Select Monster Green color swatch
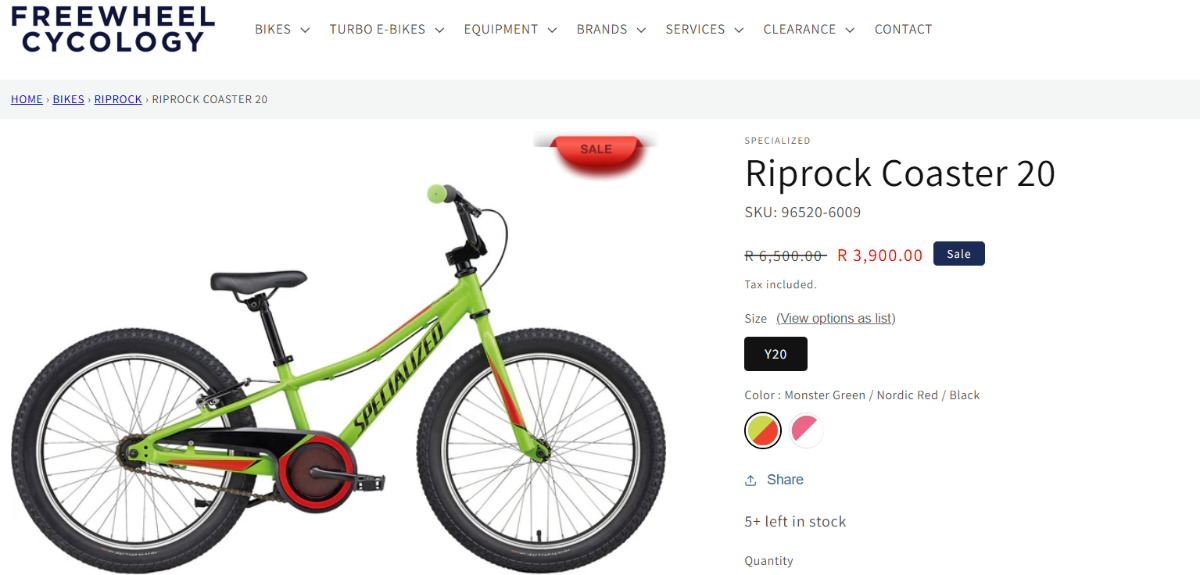The height and width of the screenshot is (575, 1200). [763, 430]
